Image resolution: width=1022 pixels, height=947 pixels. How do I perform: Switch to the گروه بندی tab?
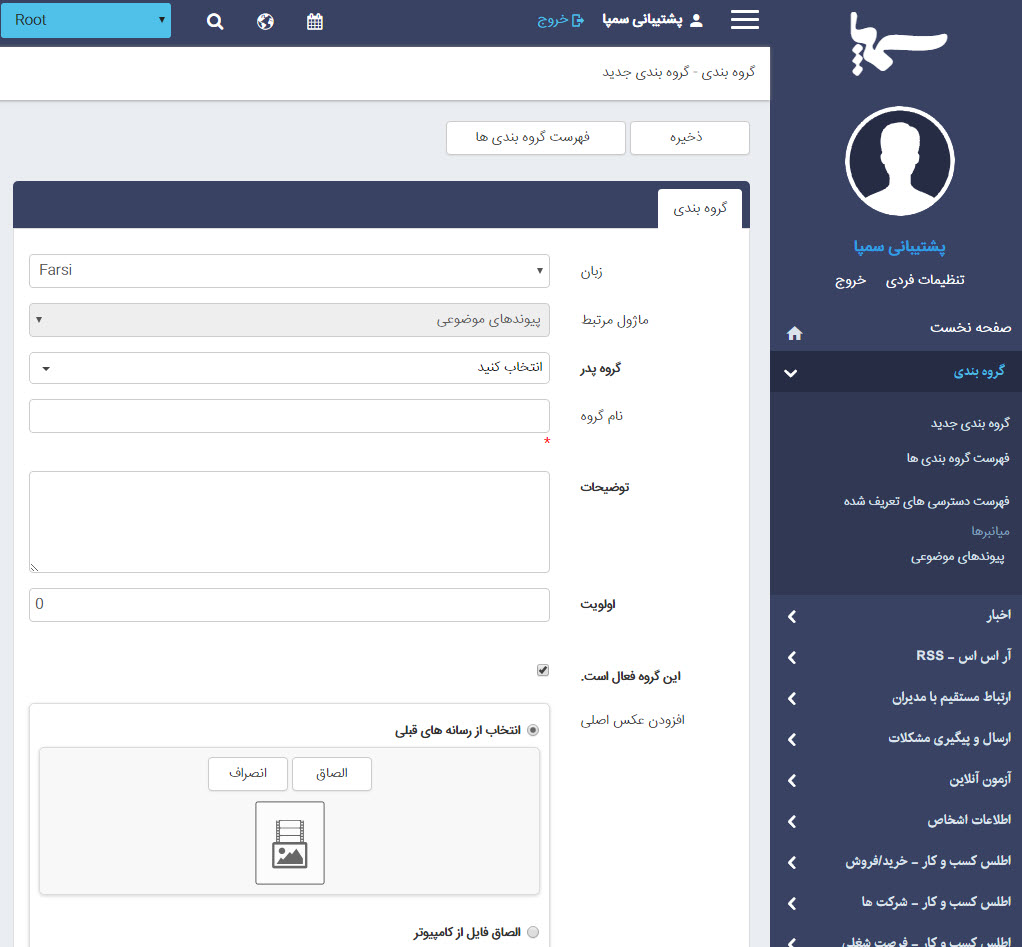(x=700, y=209)
